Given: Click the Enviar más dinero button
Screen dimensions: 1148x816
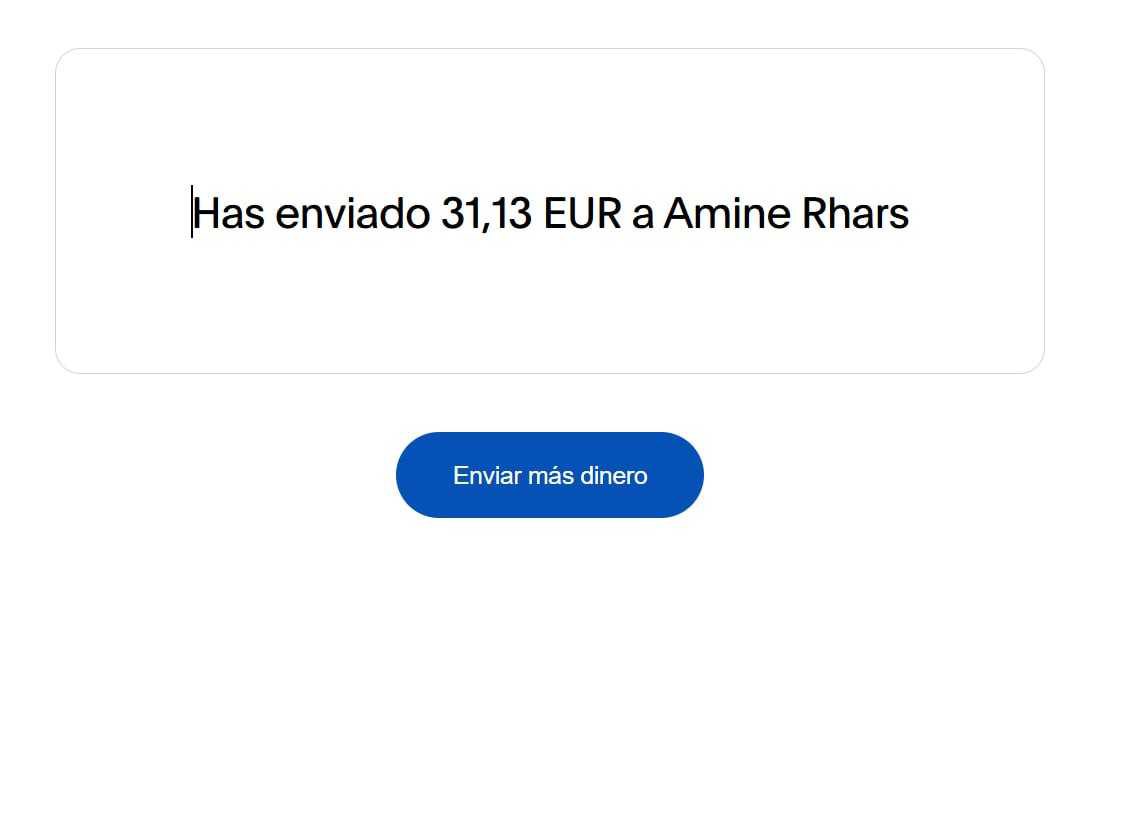Looking at the screenshot, I should coord(549,475).
